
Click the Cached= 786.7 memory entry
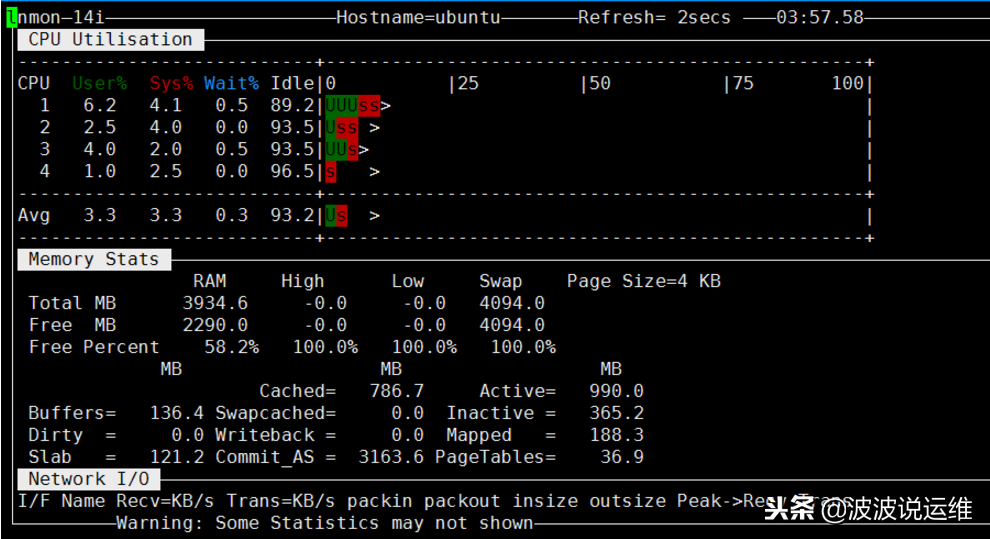(341, 391)
